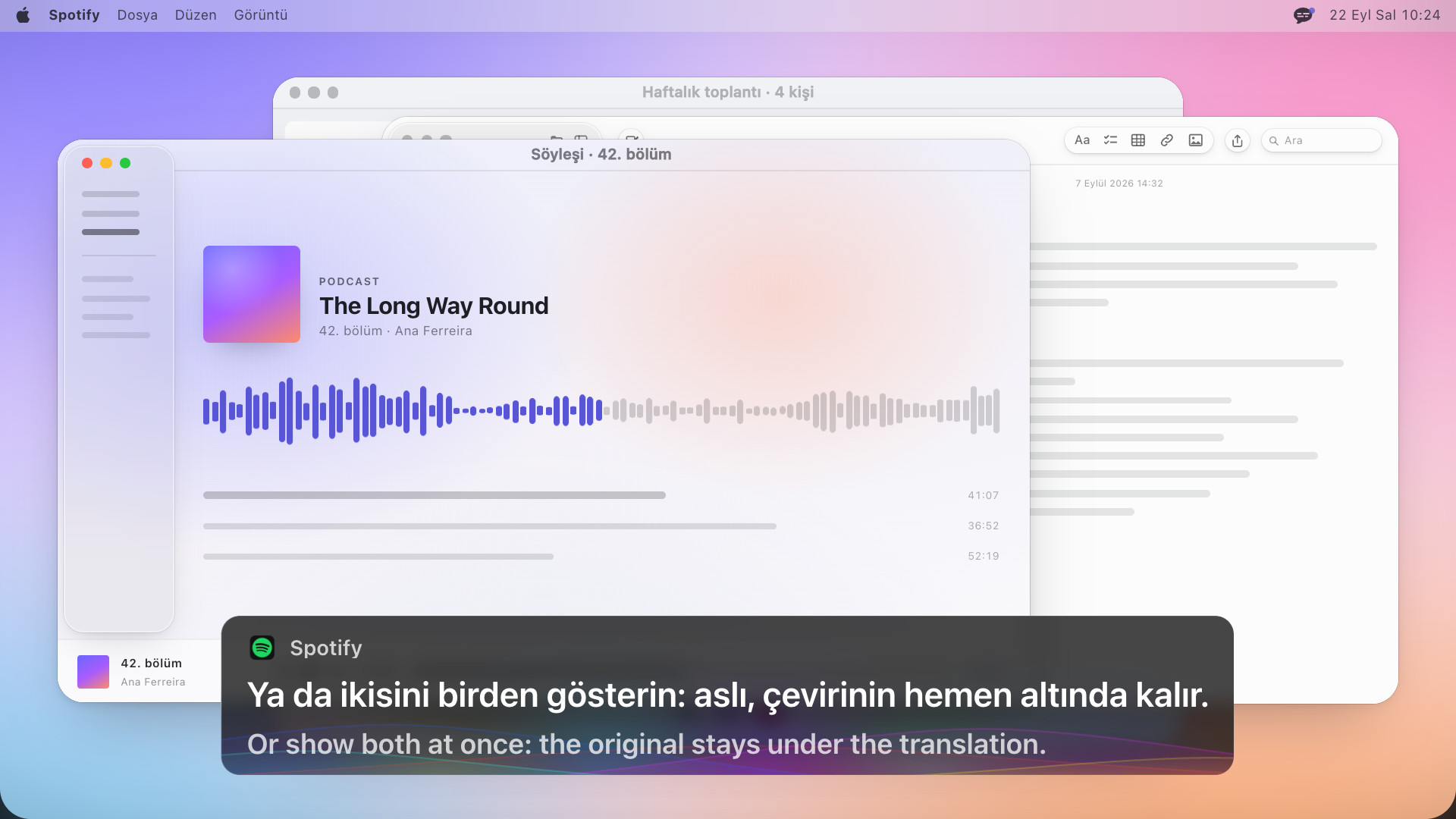The width and height of the screenshot is (1456, 819).
Task: Select the episode row lasting 52:19
Action: point(601,556)
